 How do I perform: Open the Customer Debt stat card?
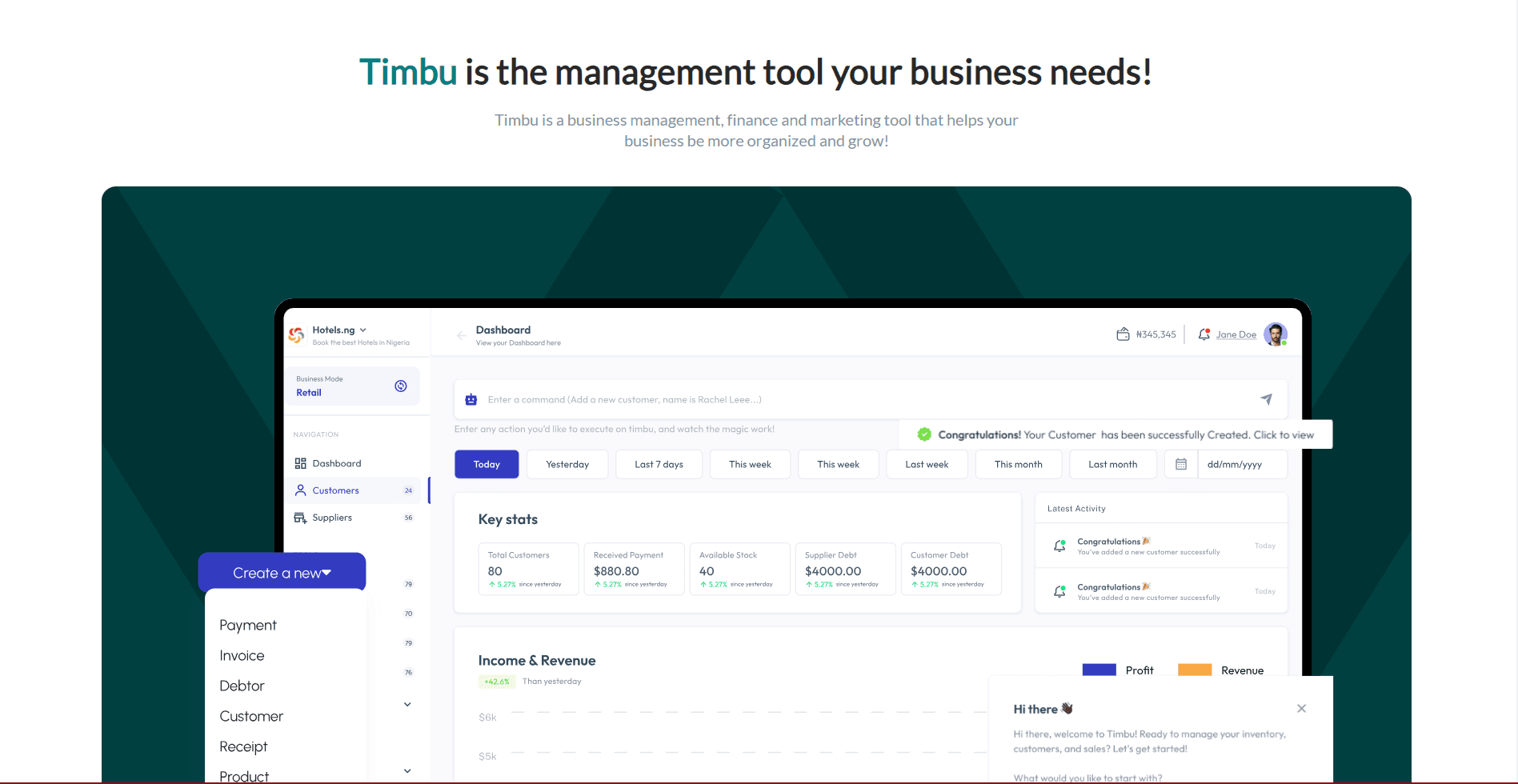click(951, 569)
